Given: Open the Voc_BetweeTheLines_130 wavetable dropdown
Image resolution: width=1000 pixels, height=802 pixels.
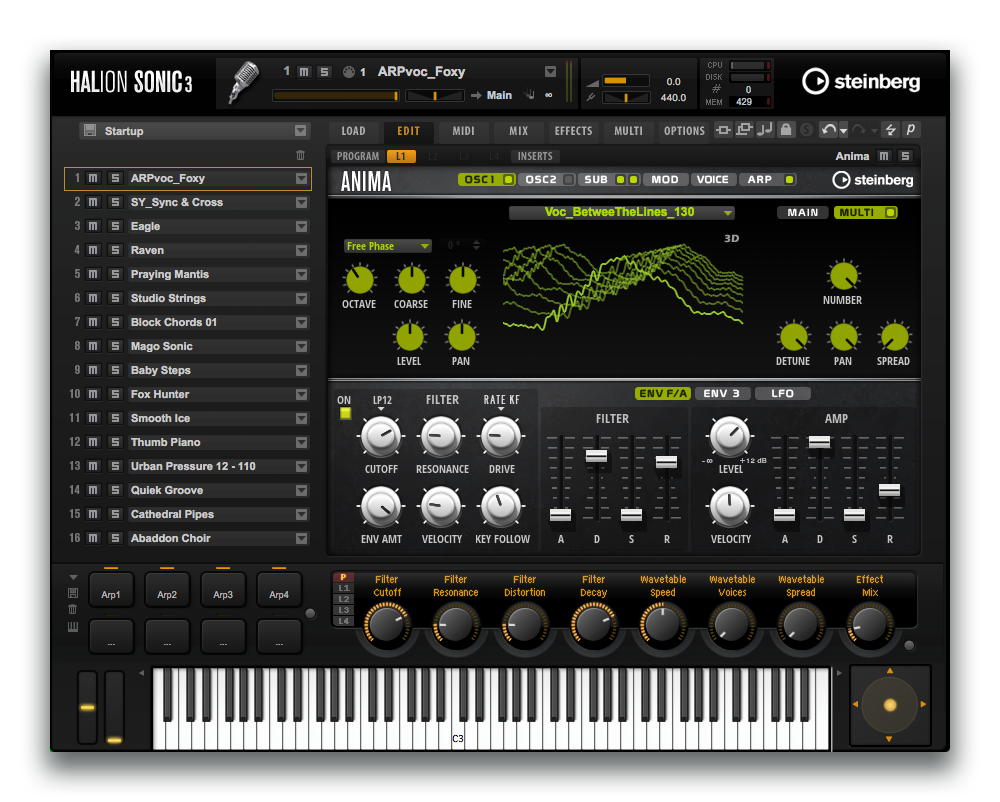Looking at the screenshot, I should 622,212.
